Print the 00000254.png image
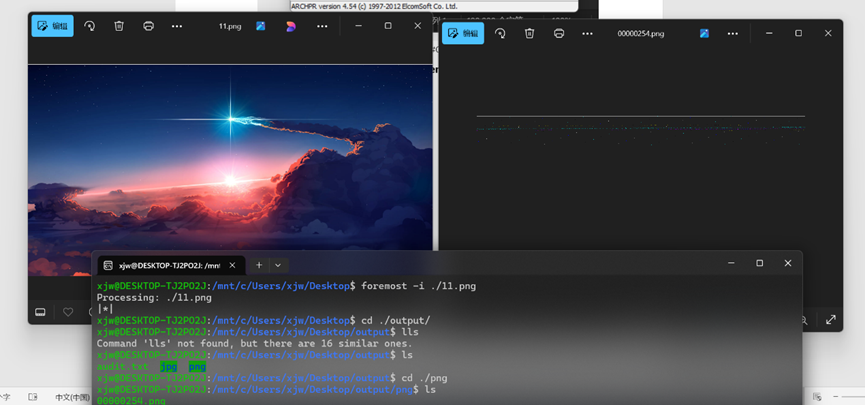The width and height of the screenshot is (865, 405). tap(559, 33)
